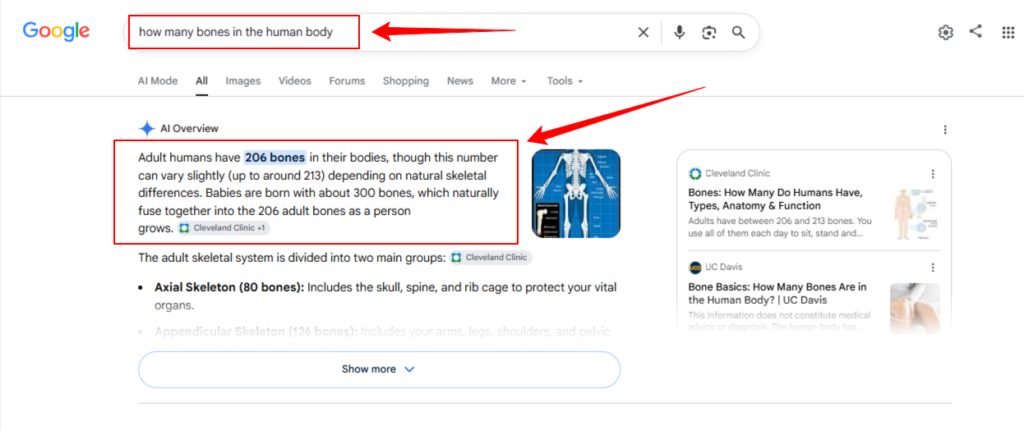Switch to Shopping tab
Screen dimensions: 1024x431
pos(406,81)
